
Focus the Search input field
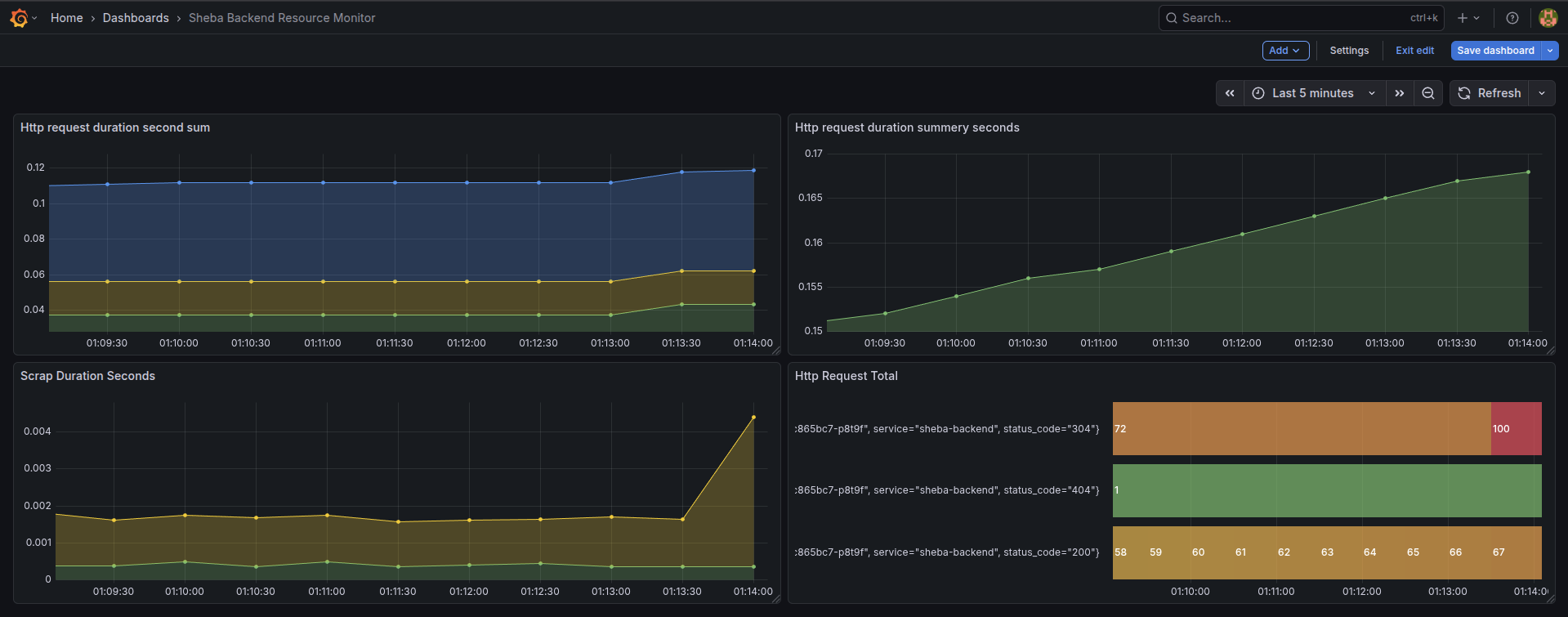tap(1301, 18)
